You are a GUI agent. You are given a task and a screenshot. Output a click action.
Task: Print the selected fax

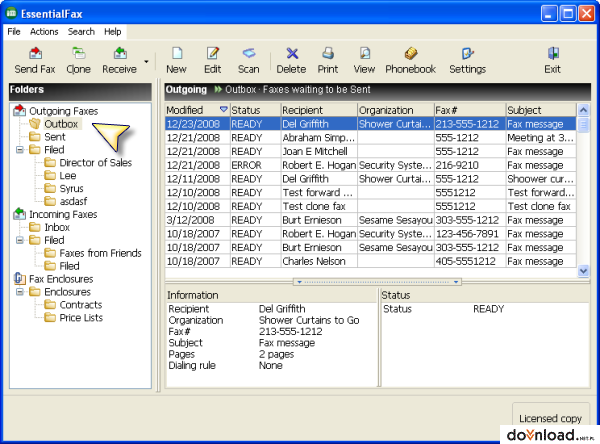pos(328,60)
